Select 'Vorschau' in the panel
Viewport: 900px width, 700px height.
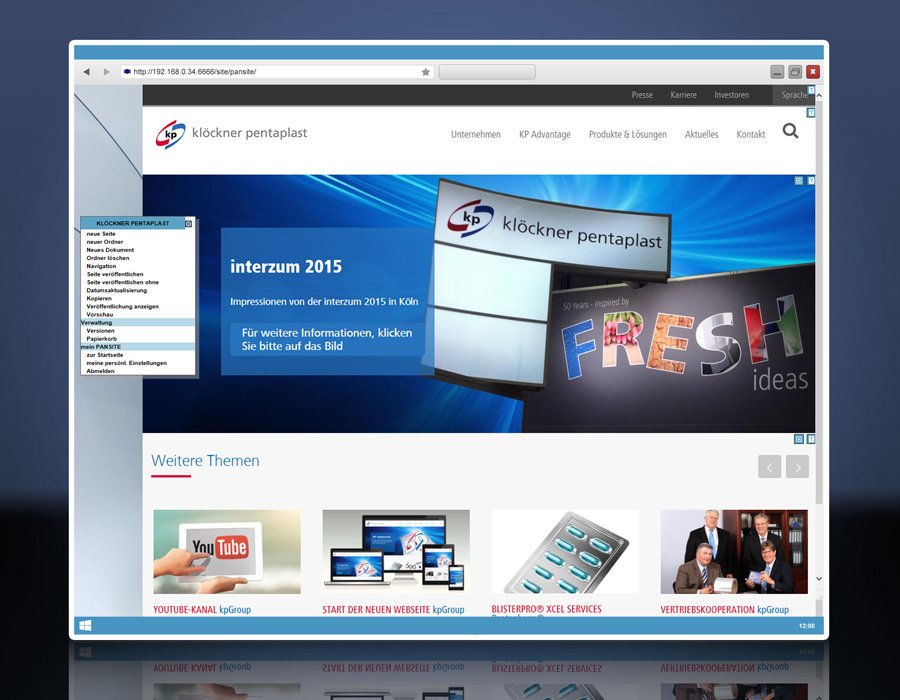point(100,314)
